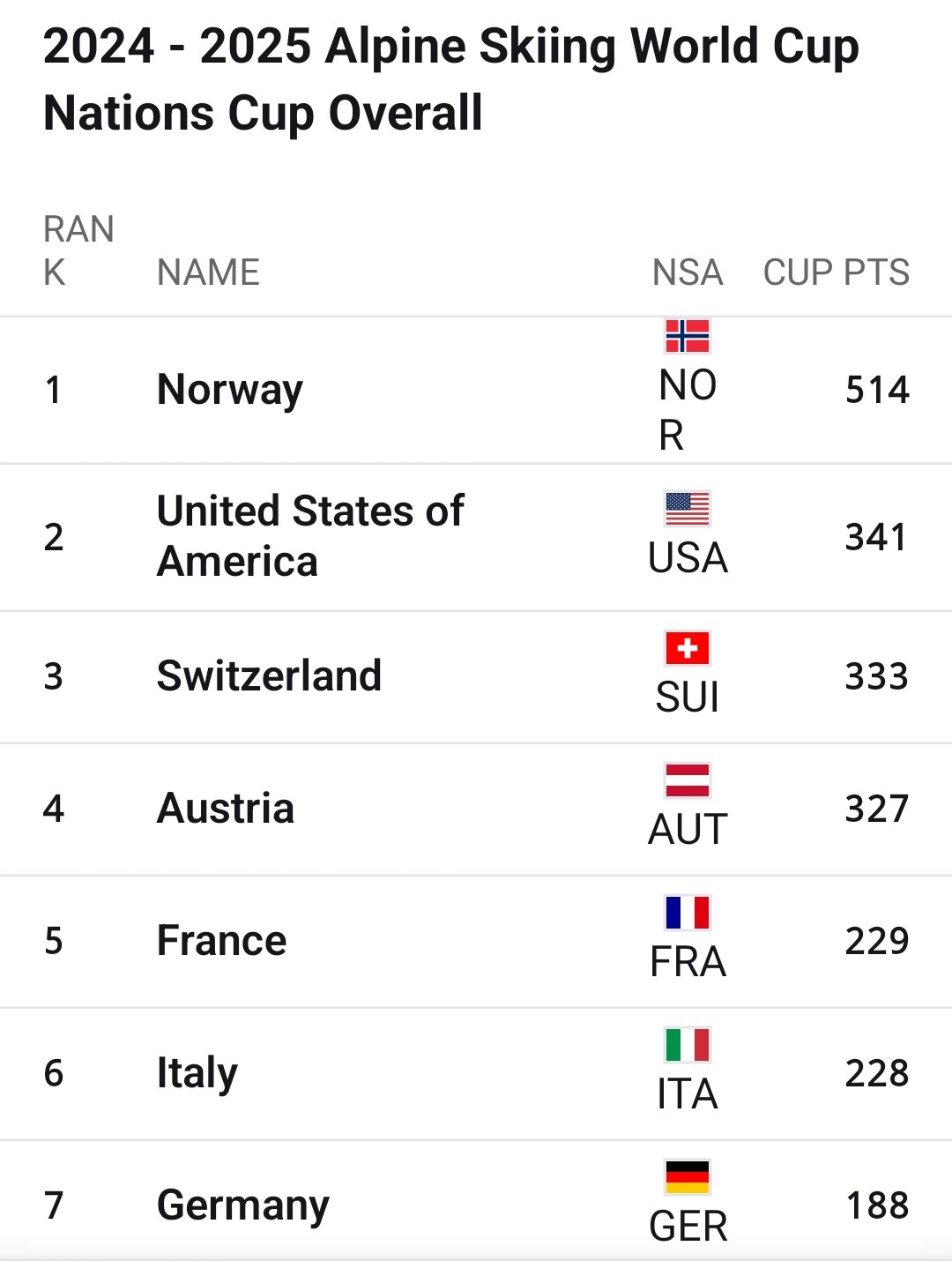Click the Switzerland flag icon
The image size is (952, 1261).
[x=688, y=648]
